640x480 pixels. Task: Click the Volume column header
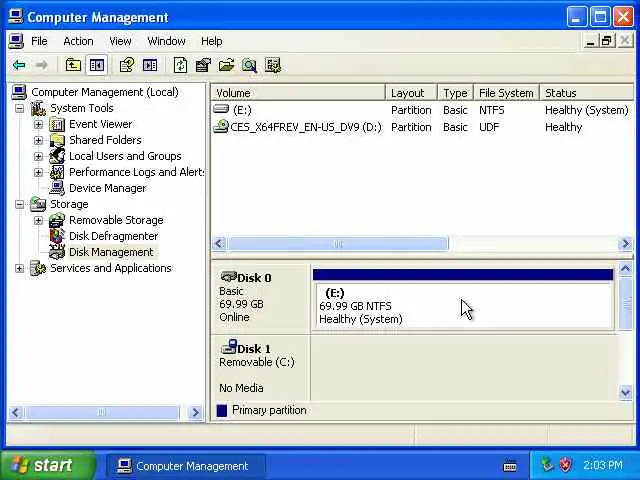[298, 93]
